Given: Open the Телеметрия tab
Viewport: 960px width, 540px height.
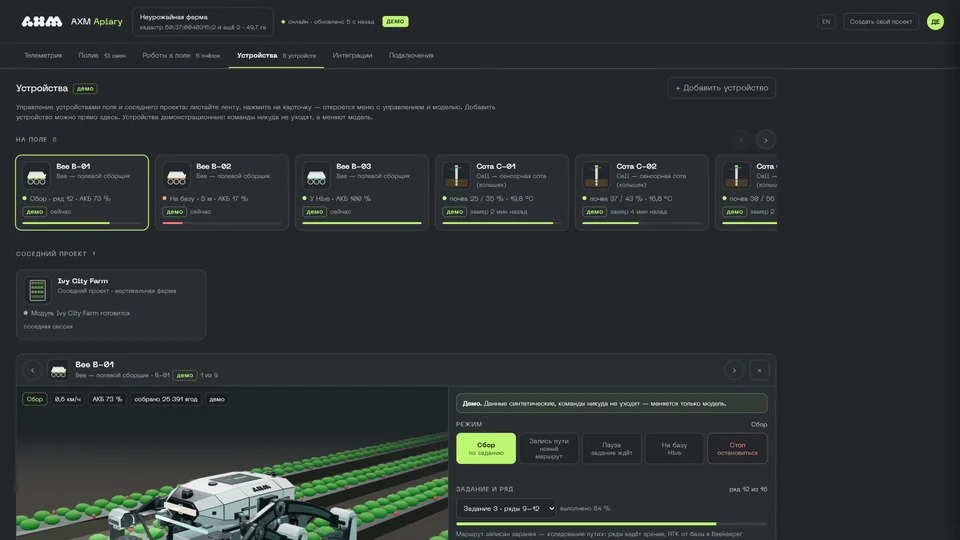Looking at the screenshot, I should (x=43, y=55).
